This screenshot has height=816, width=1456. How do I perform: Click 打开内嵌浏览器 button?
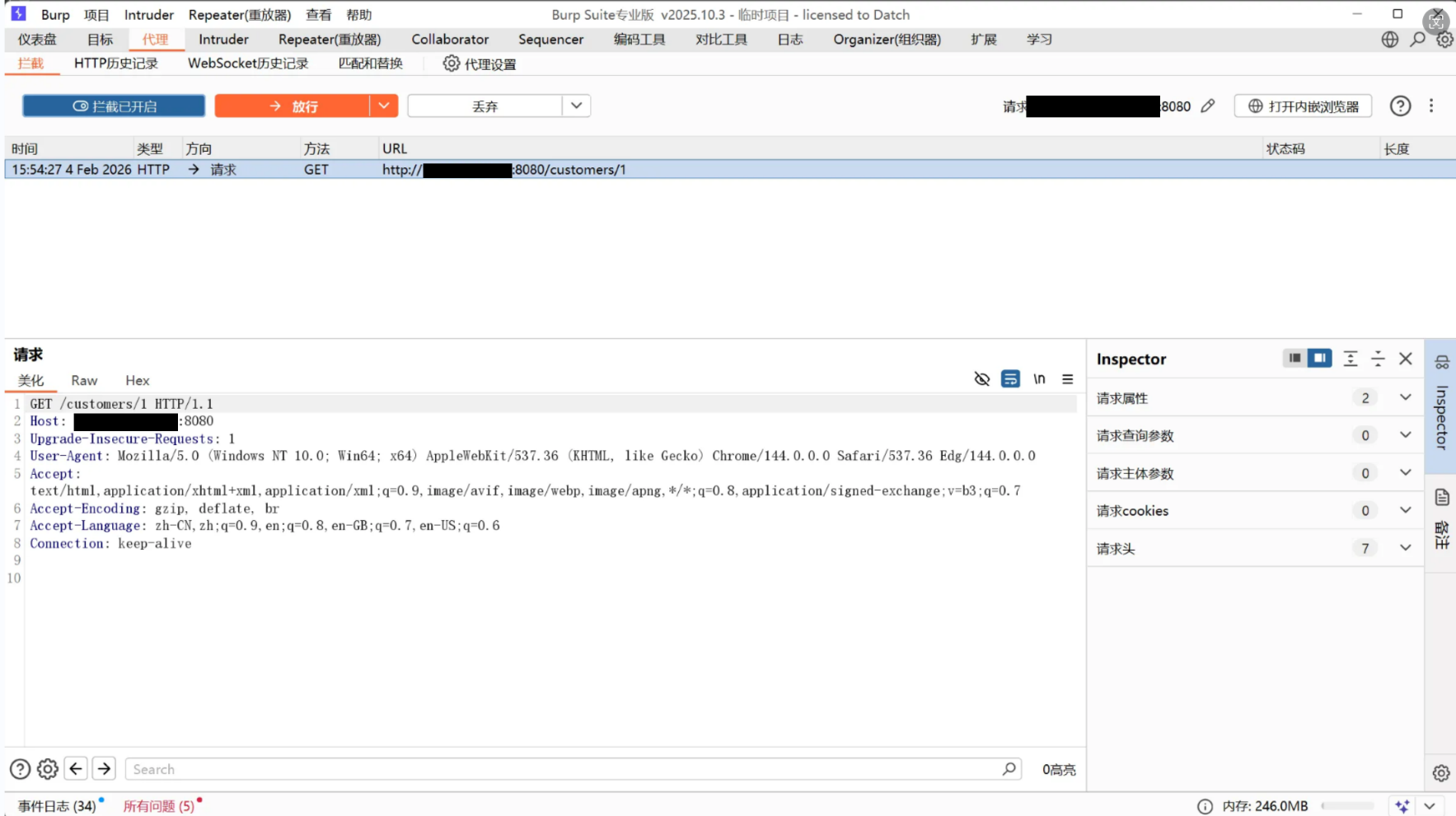[x=1303, y=106]
